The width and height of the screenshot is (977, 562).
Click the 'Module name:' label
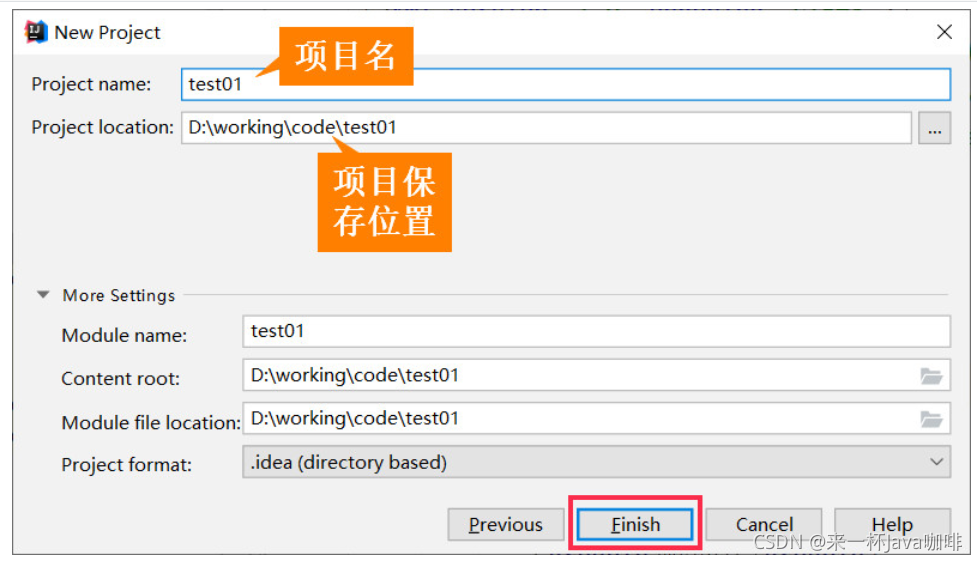click(x=124, y=335)
